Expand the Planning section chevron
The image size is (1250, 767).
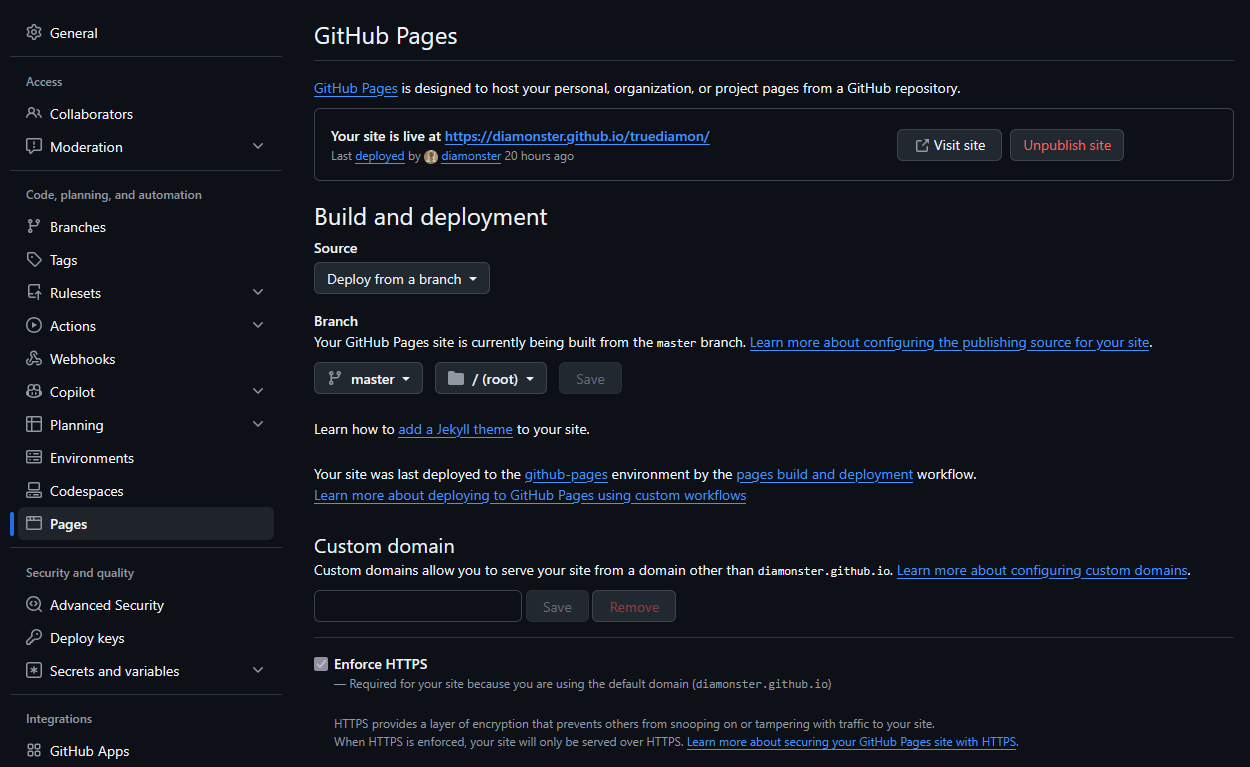(258, 425)
